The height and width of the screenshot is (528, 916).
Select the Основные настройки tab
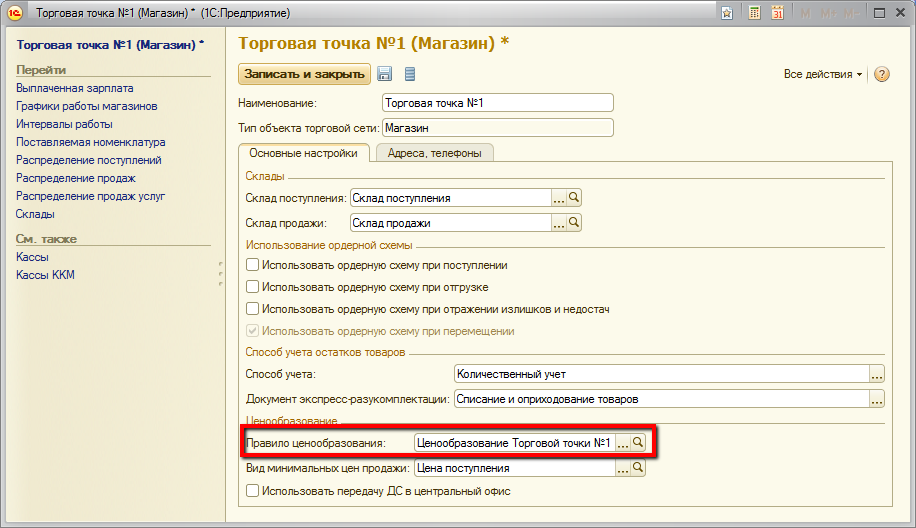tap(303, 153)
